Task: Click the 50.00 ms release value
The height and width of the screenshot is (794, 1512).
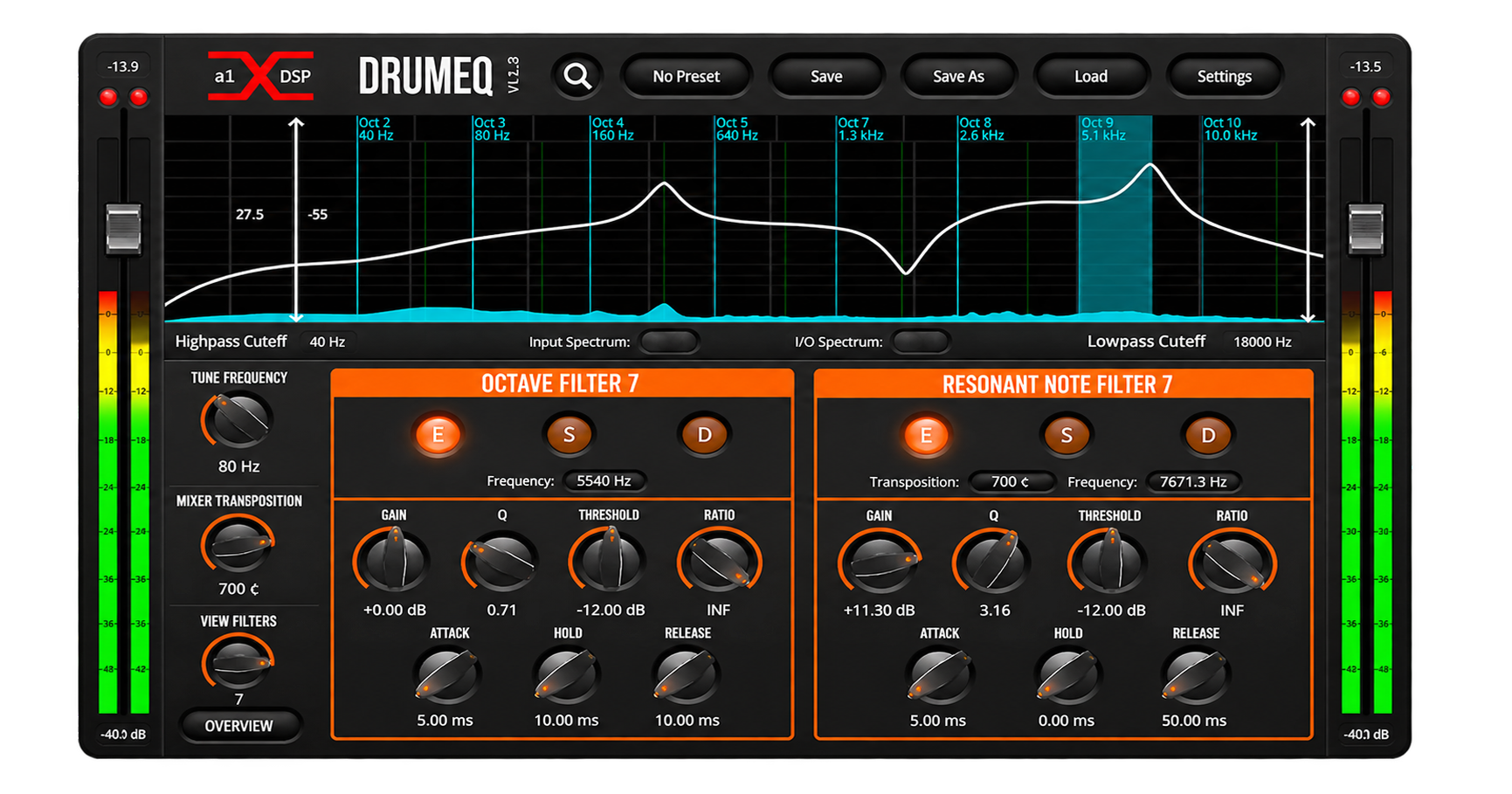Action: coord(1194,721)
